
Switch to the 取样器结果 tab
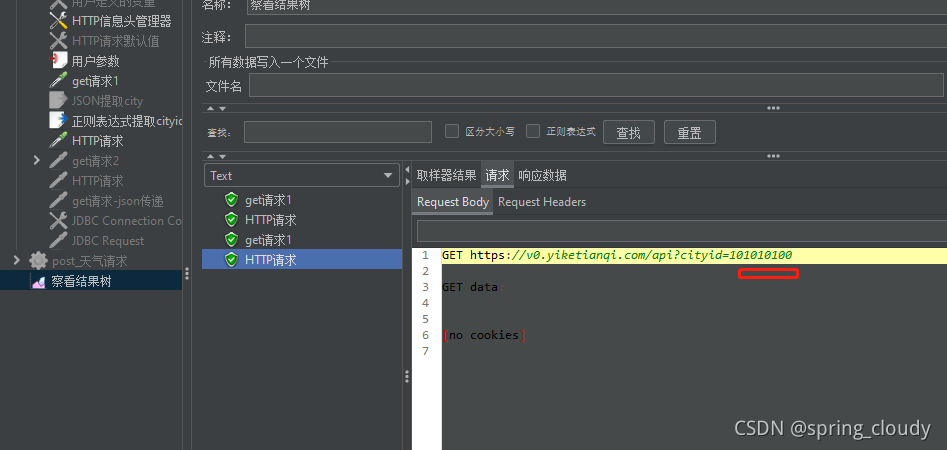tap(446, 175)
